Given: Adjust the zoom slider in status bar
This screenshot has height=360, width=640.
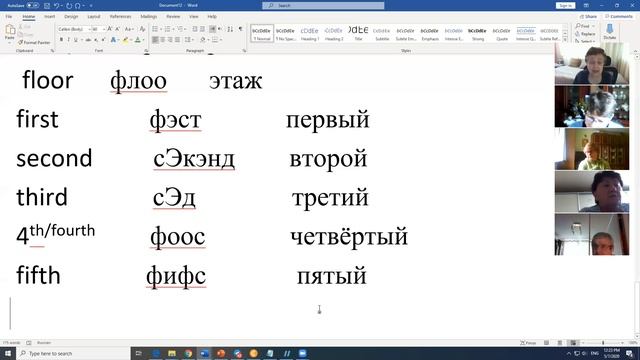Looking at the screenshot, I should [x=603, y=343].
